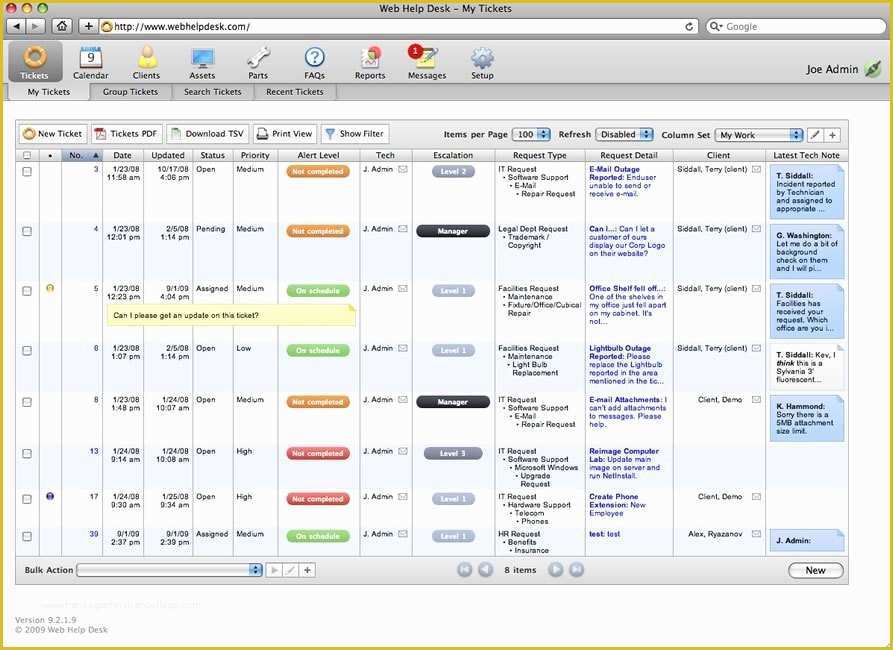The image size is (893, 650).
Task: Click the New button at bottom right
Action: coord(816,570)
